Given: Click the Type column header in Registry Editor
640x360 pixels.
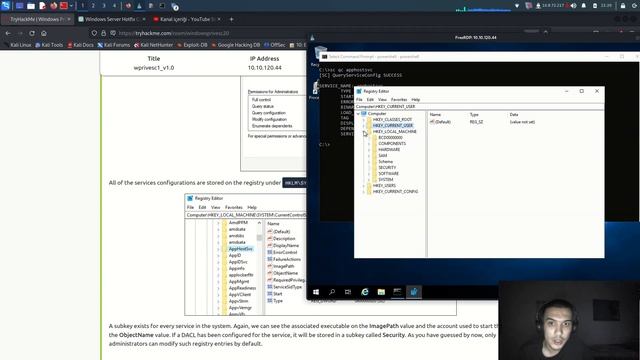Looking at the screenshot, I should (x=474, y=115).
